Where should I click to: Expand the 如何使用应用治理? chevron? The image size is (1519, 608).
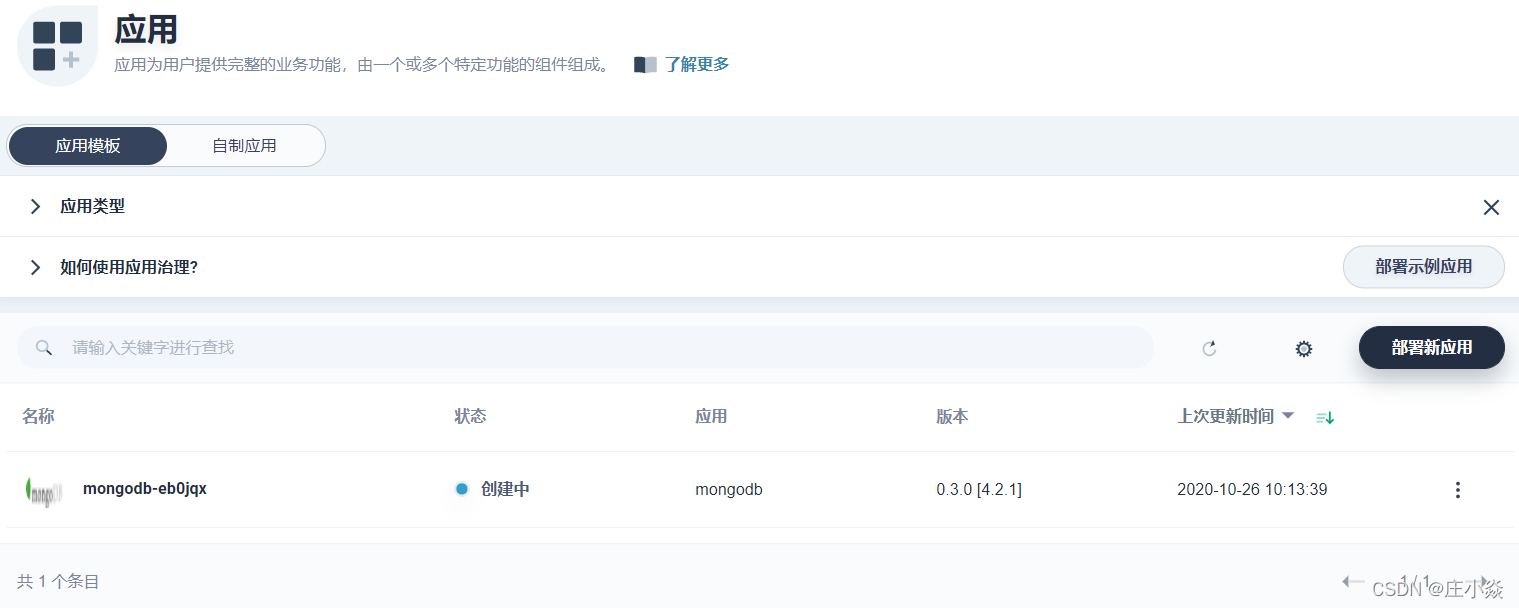click(35, 267)
